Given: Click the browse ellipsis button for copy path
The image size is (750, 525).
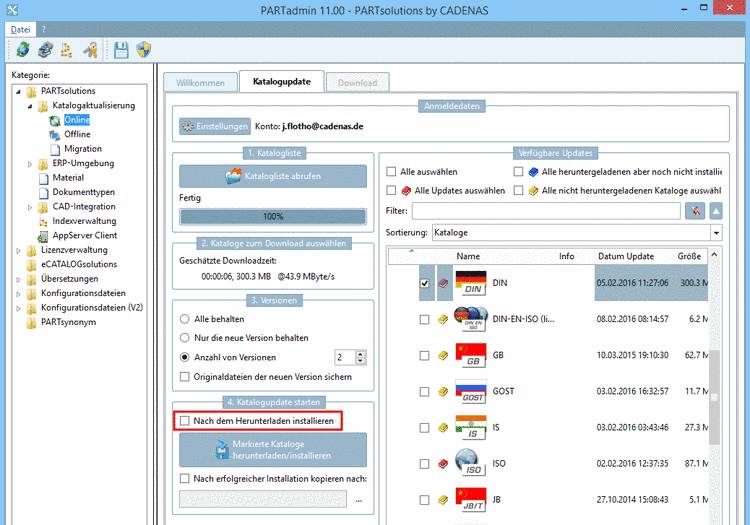Looking at the screenshot, I should click(359, 500).
